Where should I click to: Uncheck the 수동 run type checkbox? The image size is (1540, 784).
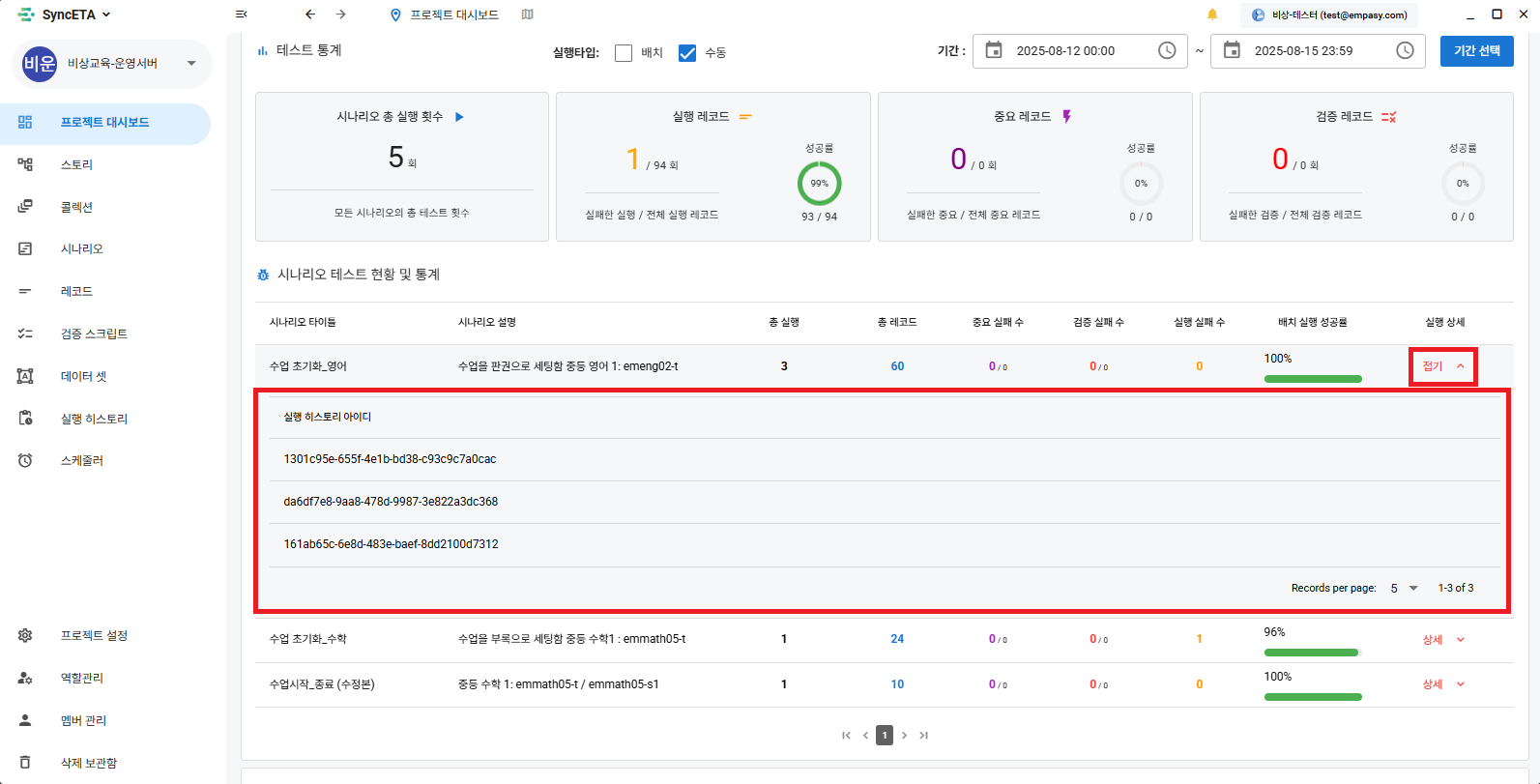point(687,53)
